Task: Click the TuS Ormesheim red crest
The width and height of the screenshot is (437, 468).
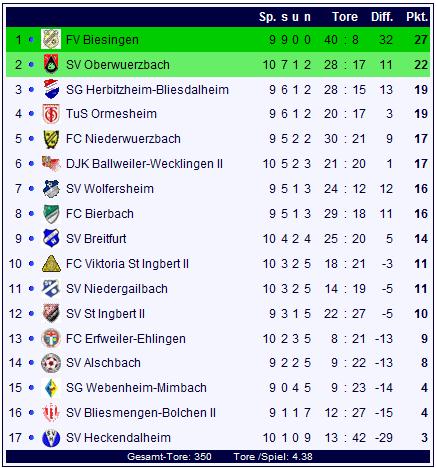Action: pyautogui.click(x=51, y=114)
